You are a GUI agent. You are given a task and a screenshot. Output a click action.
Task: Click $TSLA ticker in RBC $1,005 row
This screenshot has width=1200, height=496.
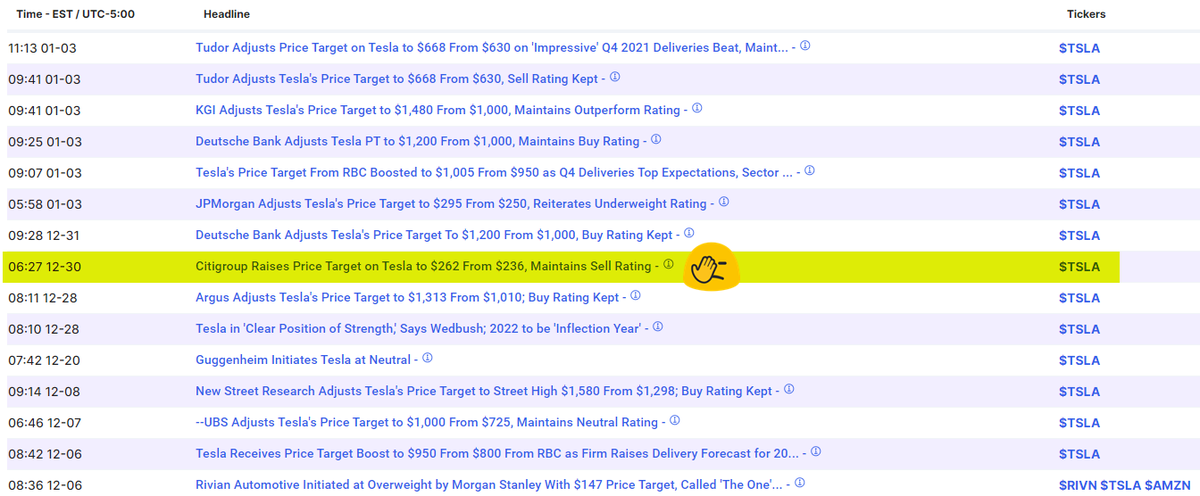[1079, 173]
